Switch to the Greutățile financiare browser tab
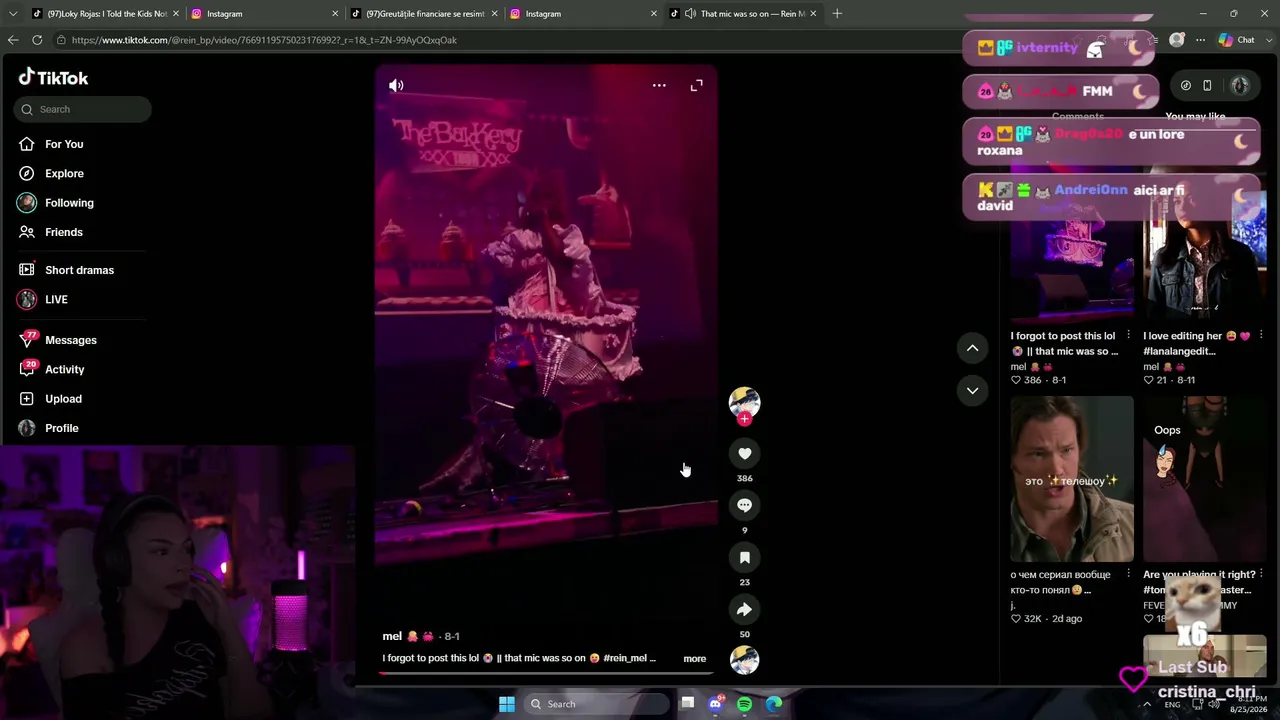The image size is (1280, 720). pyautogui.click(x=424, y=14)
